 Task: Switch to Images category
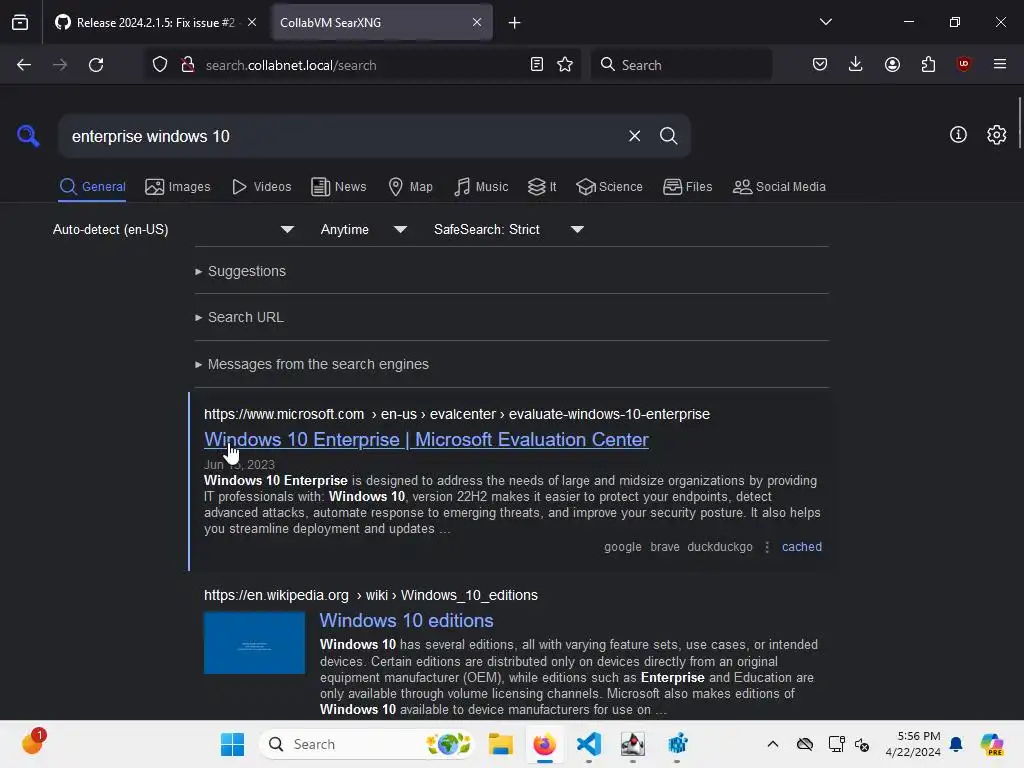click(178, 187)
